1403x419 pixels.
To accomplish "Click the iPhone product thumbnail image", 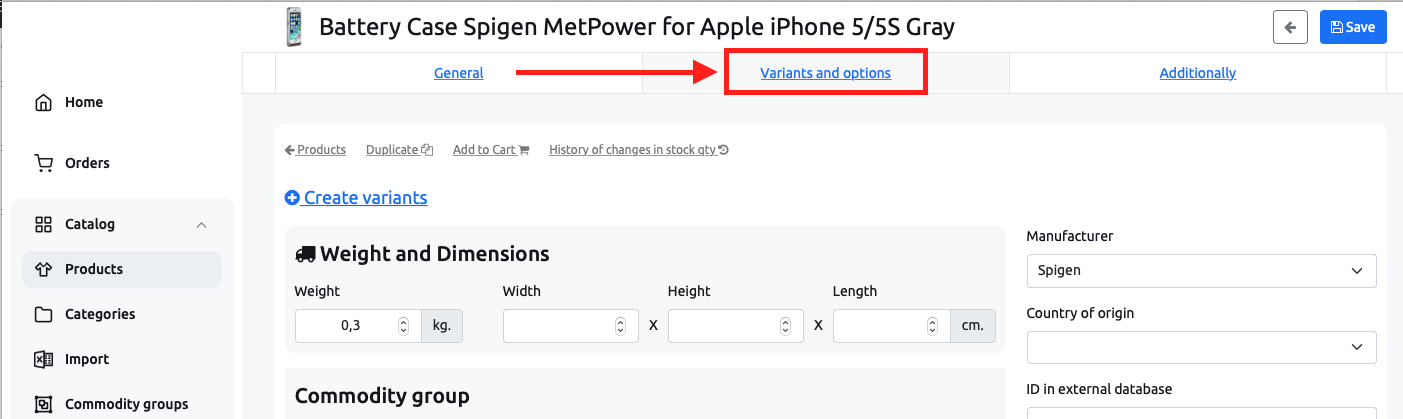I will (x=293, y=27).
